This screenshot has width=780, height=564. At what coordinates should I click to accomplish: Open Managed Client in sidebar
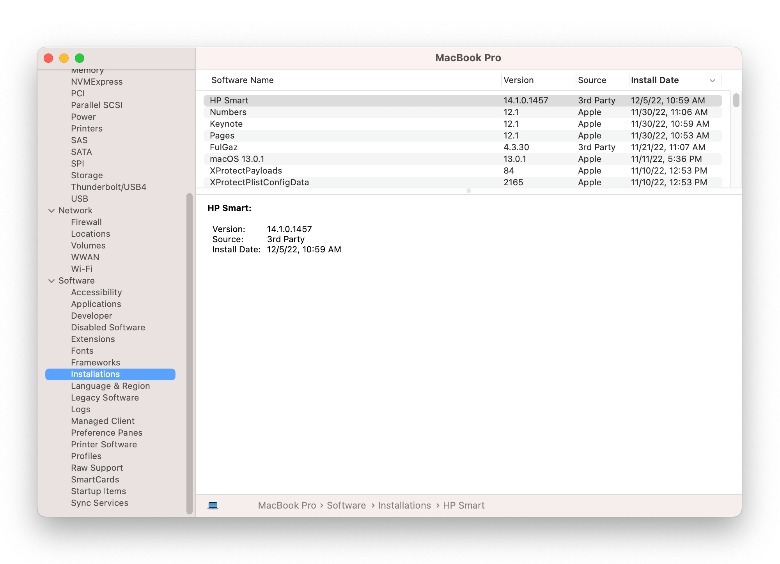(x=102, y=421)
